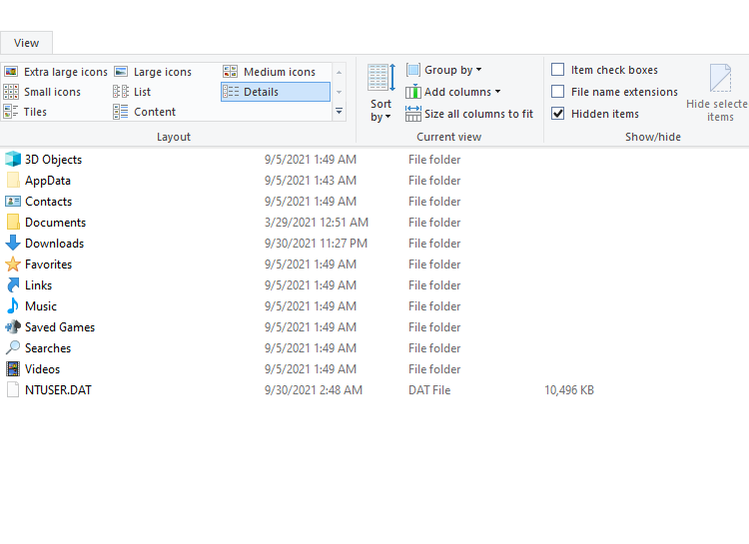Open the Add columns dropdown
Screen dimensions: 749x544
(453, 92)
